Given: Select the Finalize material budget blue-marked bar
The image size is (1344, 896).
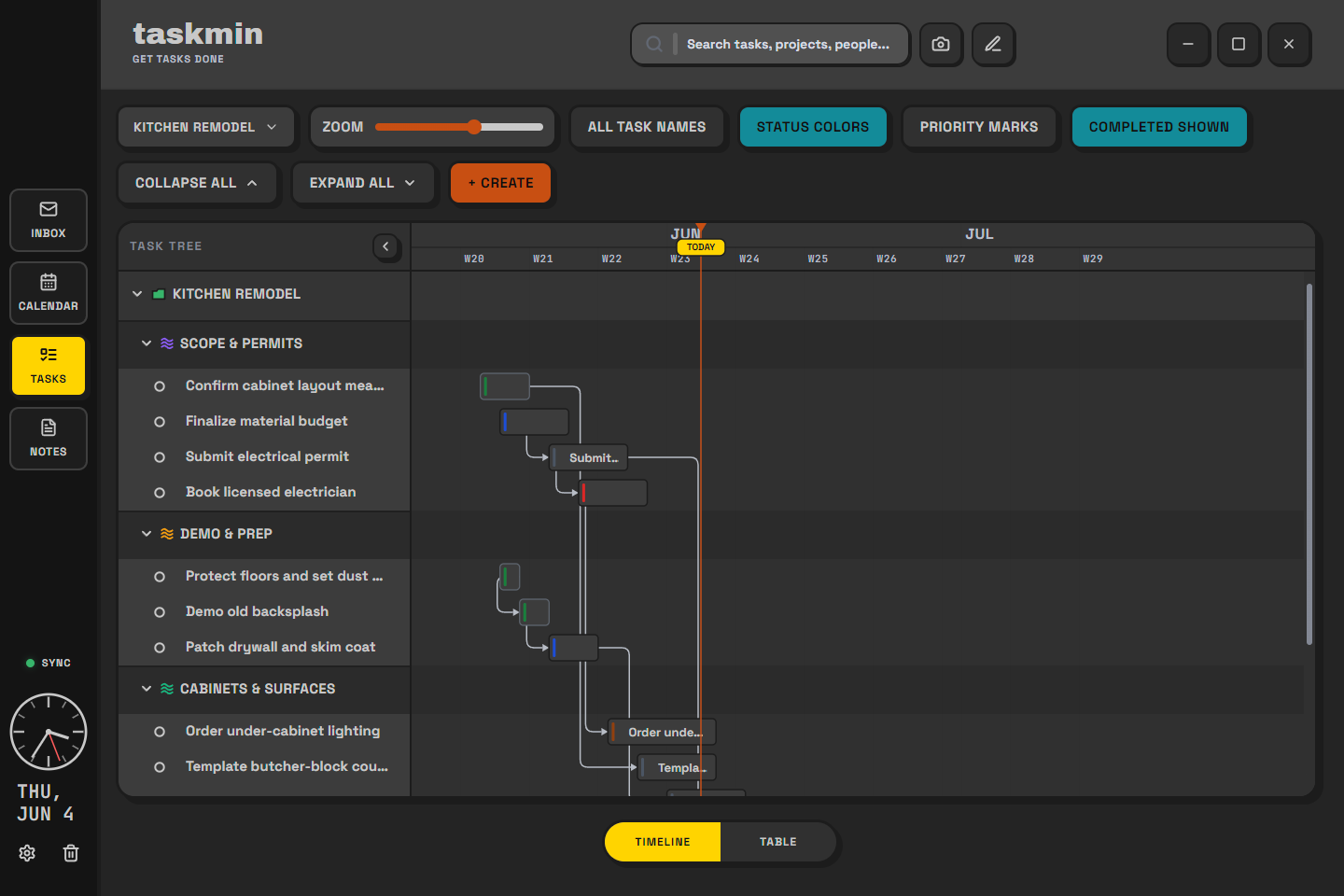Looking at the screenshot, I should (535, 422).
